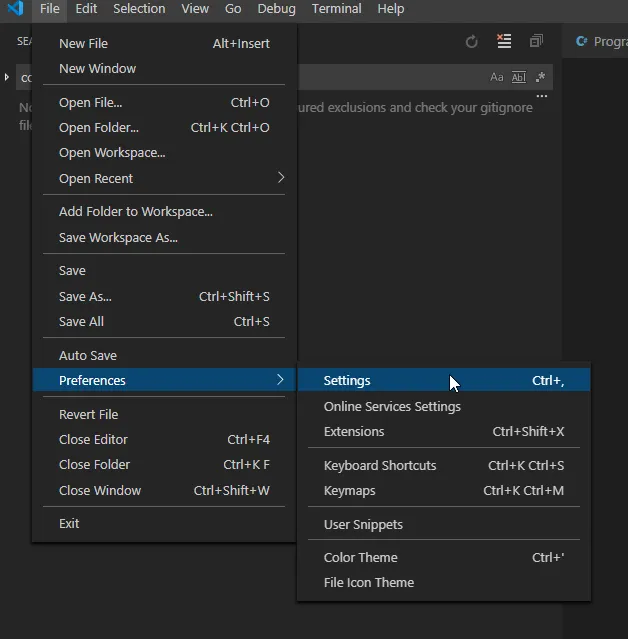Choose Open Workspace... entry
Screen dimensions: 628x639
[x=164, y=153]
